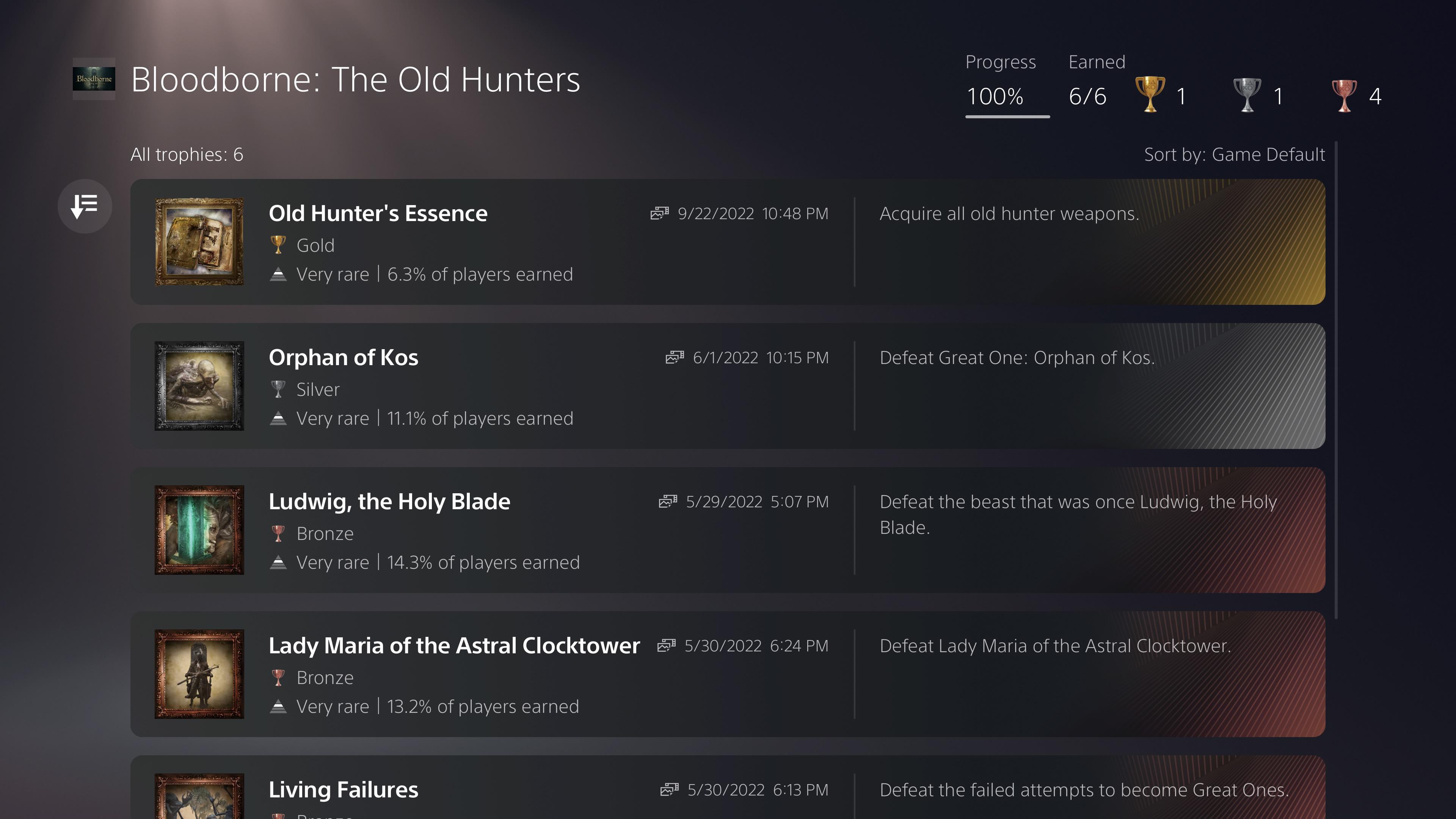Click the gold trophy count icon
This screenshot has width=1456, height=819.
tap(1150, 95)
